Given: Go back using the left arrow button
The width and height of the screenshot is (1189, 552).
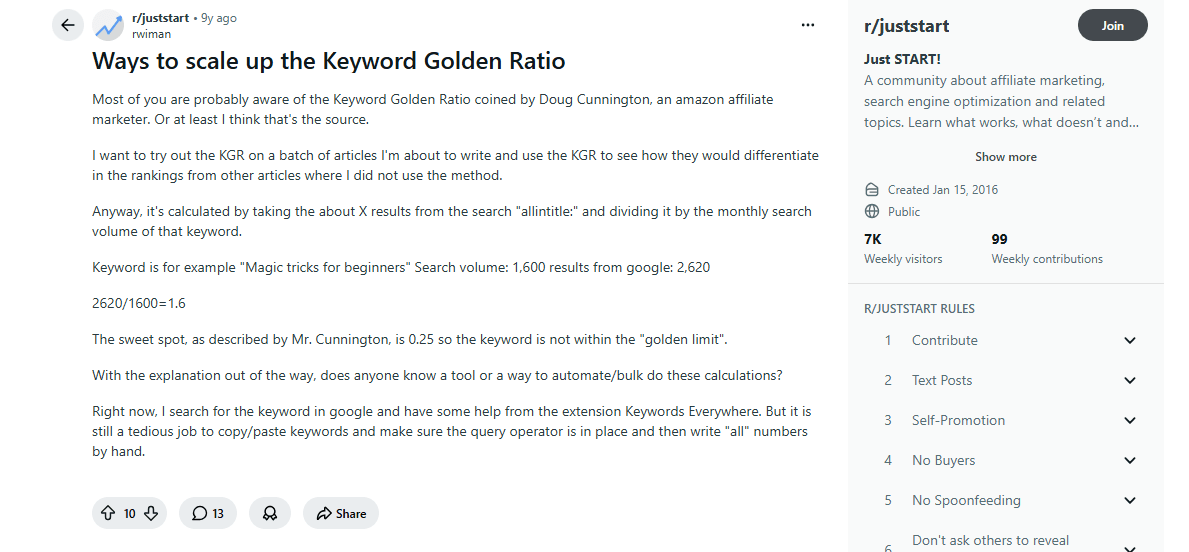Looking at the screenshot, I should coord(67,25).
